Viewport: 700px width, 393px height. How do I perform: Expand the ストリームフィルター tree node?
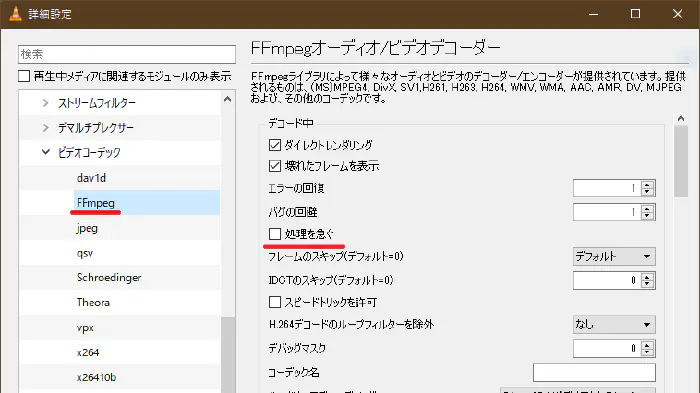point(45,103)
